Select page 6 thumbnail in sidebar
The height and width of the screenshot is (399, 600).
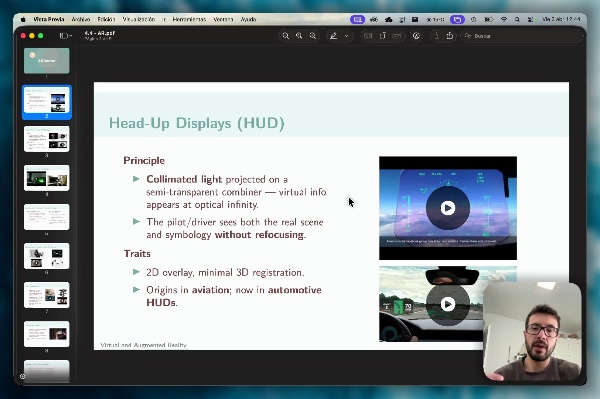(47, 256)
